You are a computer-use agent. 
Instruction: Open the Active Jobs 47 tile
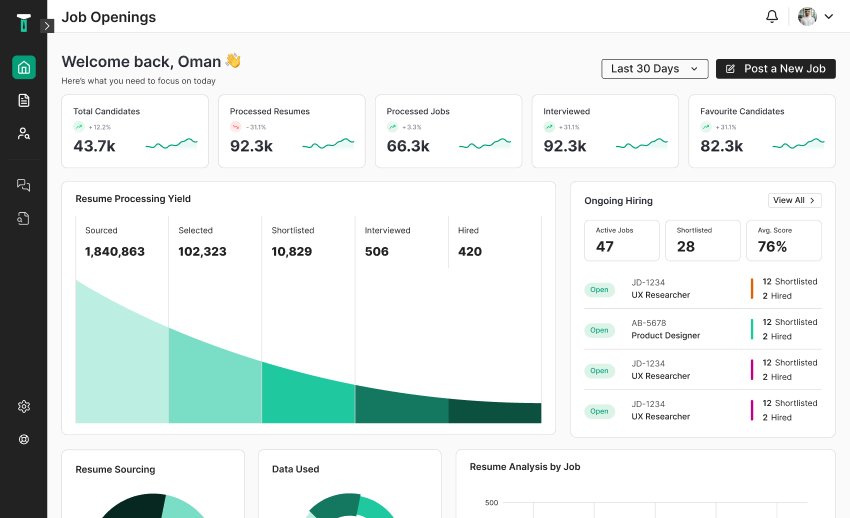[622, 241]
